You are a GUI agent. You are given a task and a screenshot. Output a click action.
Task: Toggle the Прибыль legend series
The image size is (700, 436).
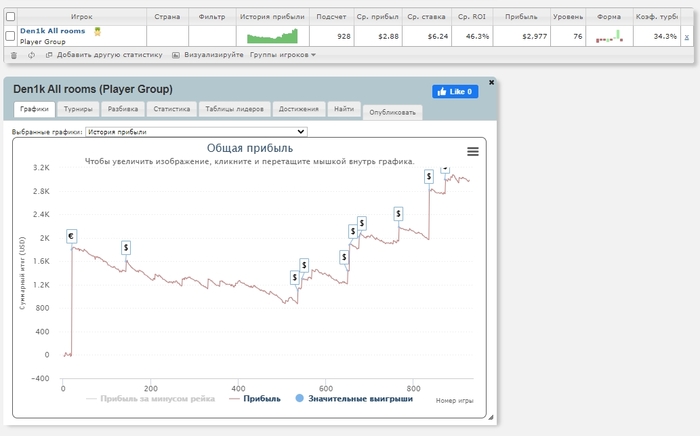(254, 399)
